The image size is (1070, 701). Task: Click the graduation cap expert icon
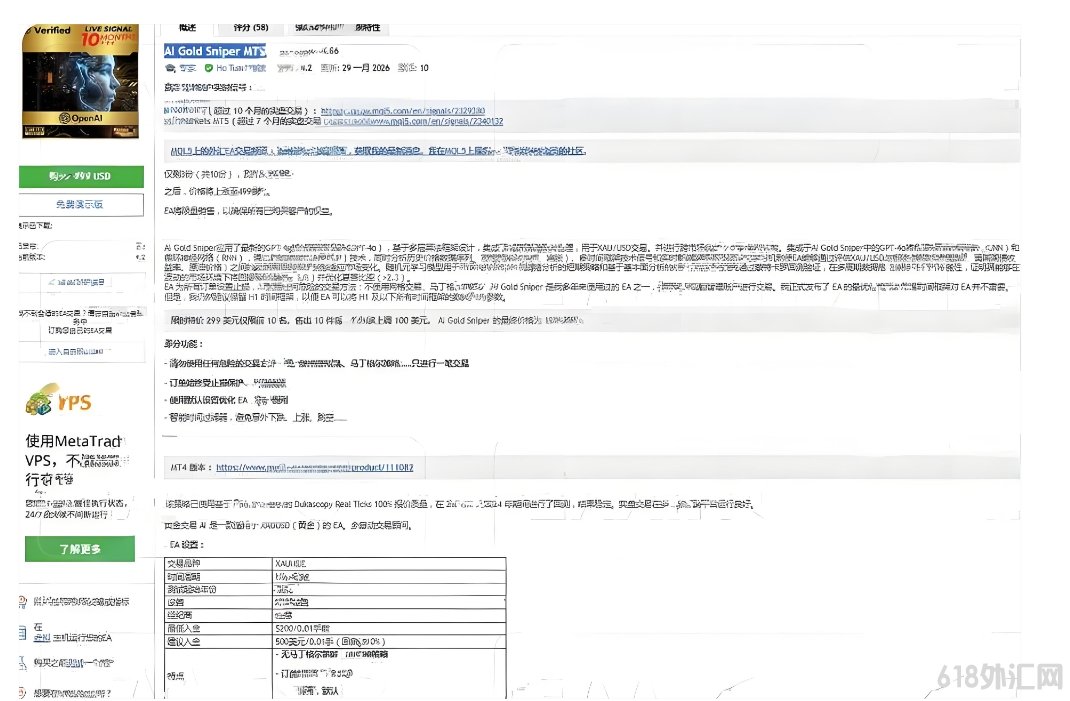(x=170, y=68)
